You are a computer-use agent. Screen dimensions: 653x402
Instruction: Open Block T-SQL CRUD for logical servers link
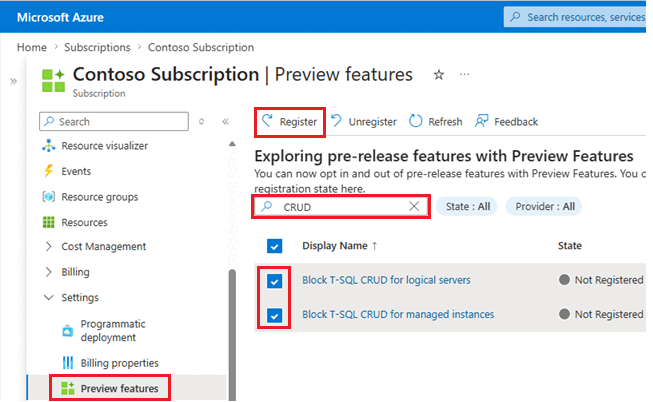[x=386, y=280]
